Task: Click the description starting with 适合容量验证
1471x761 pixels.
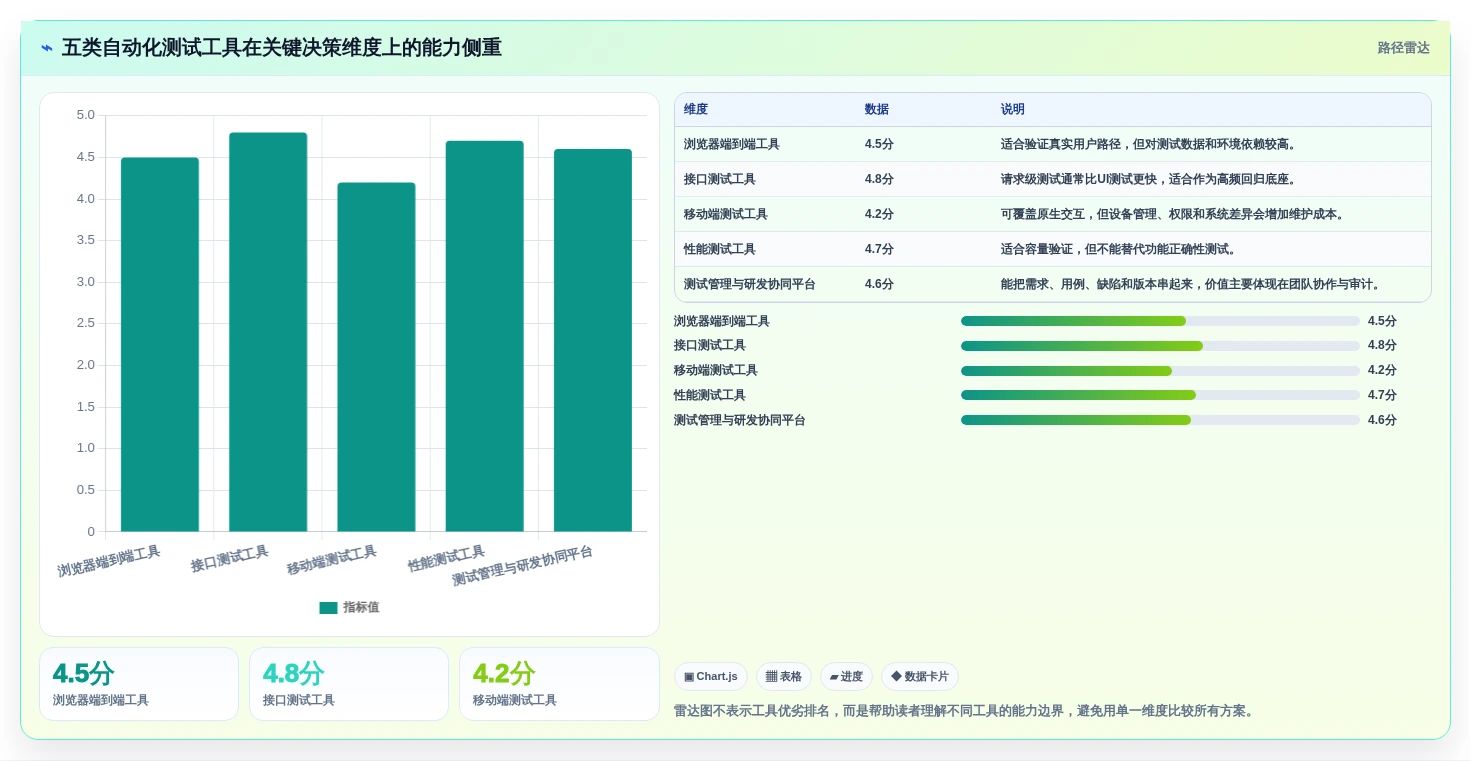Action: 1120,249
